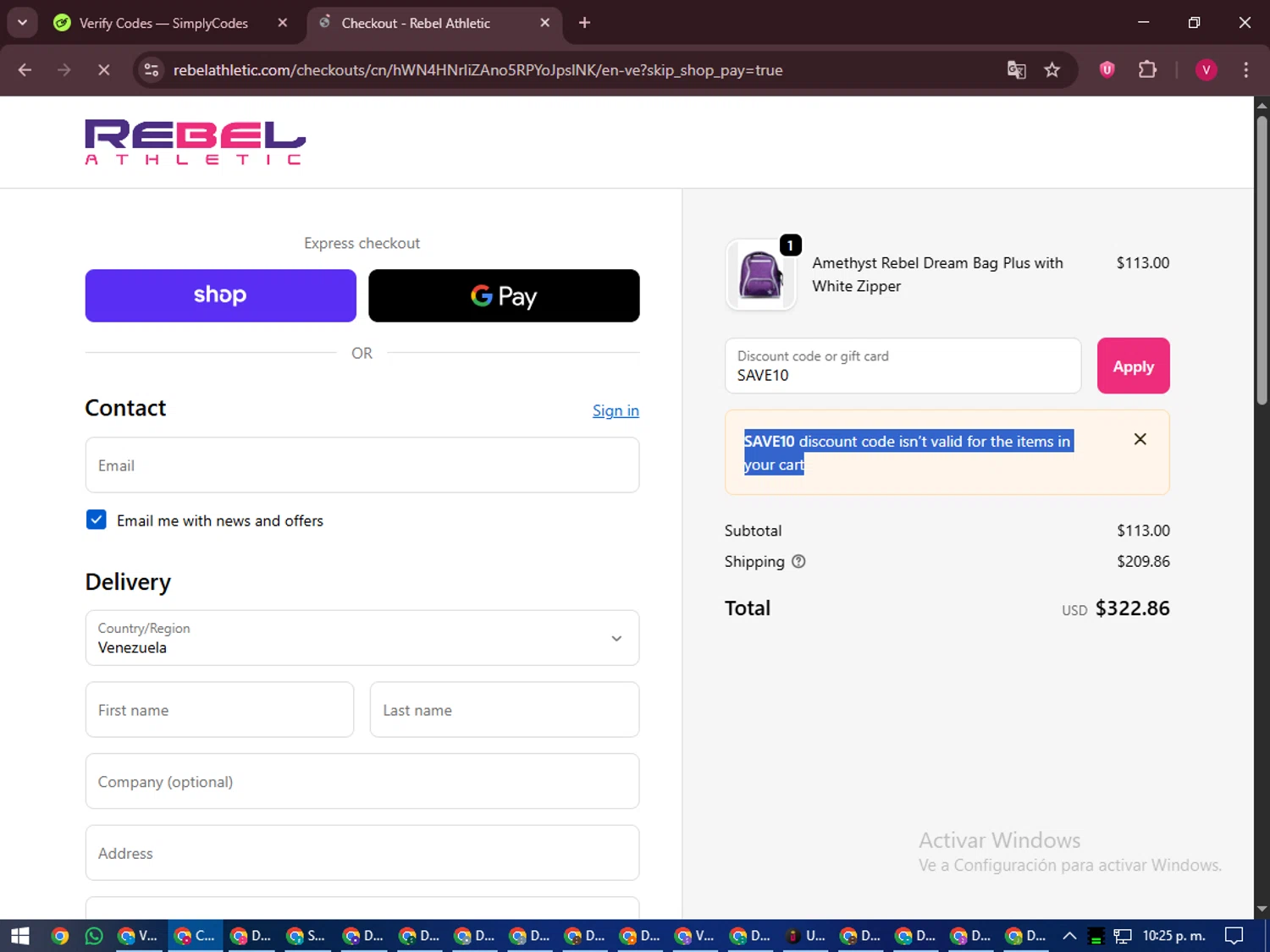Pay with the Shop Pay button
The width and height of the screenshot is (1270, 952).
tap(221, 295)
